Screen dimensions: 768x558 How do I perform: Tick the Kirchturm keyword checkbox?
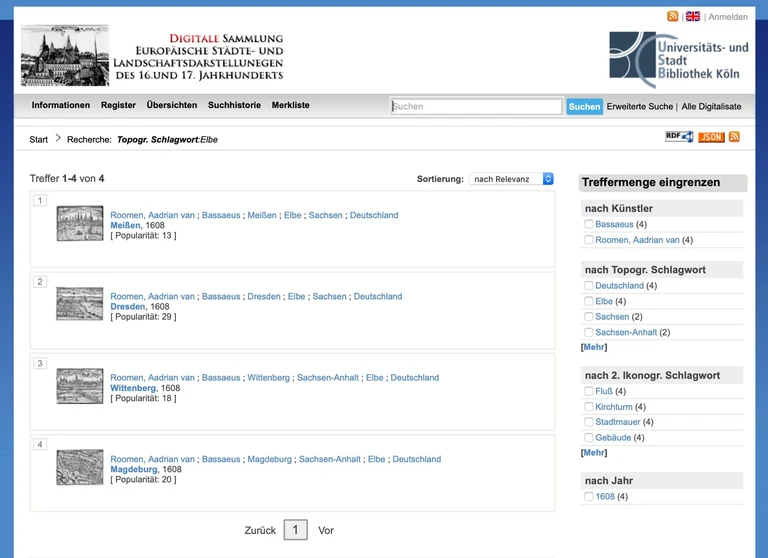click(589, 407)
